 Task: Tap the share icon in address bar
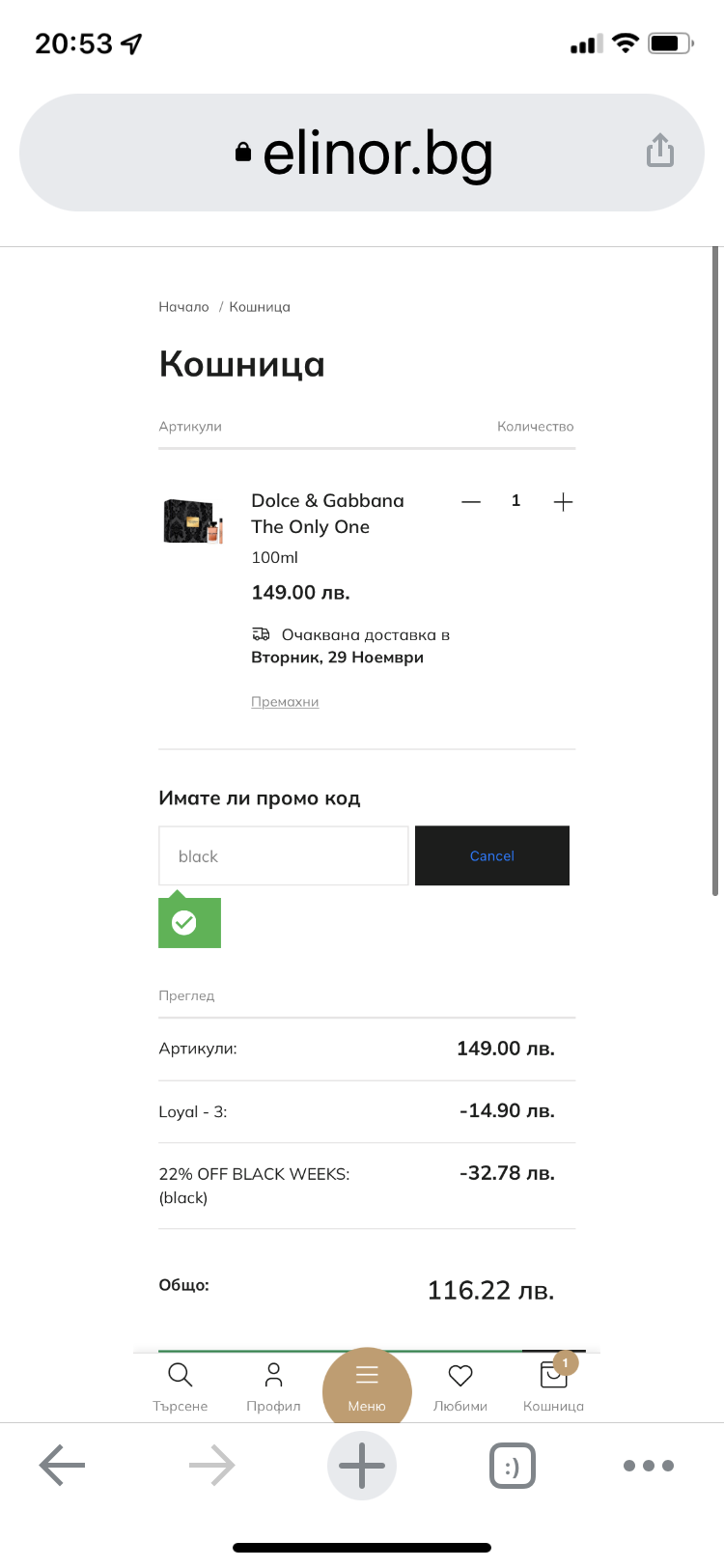pyautogui.click(x=660, y=151)
